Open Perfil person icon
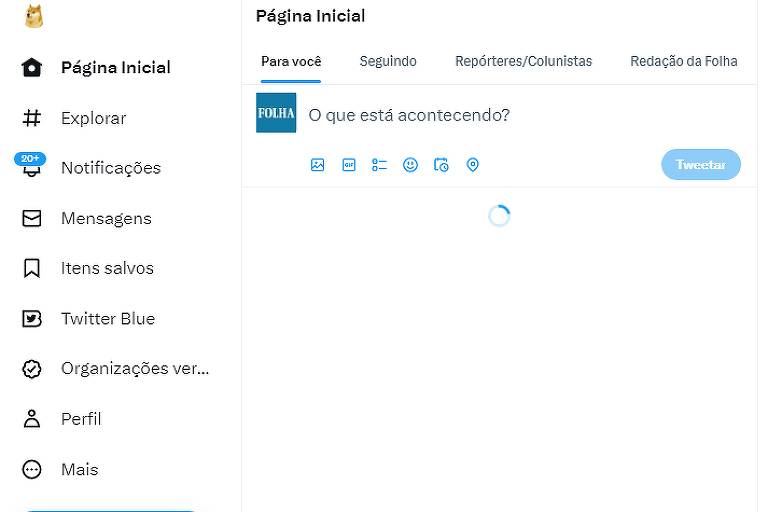Screen dimensions: 768x512 click(32, 419)
